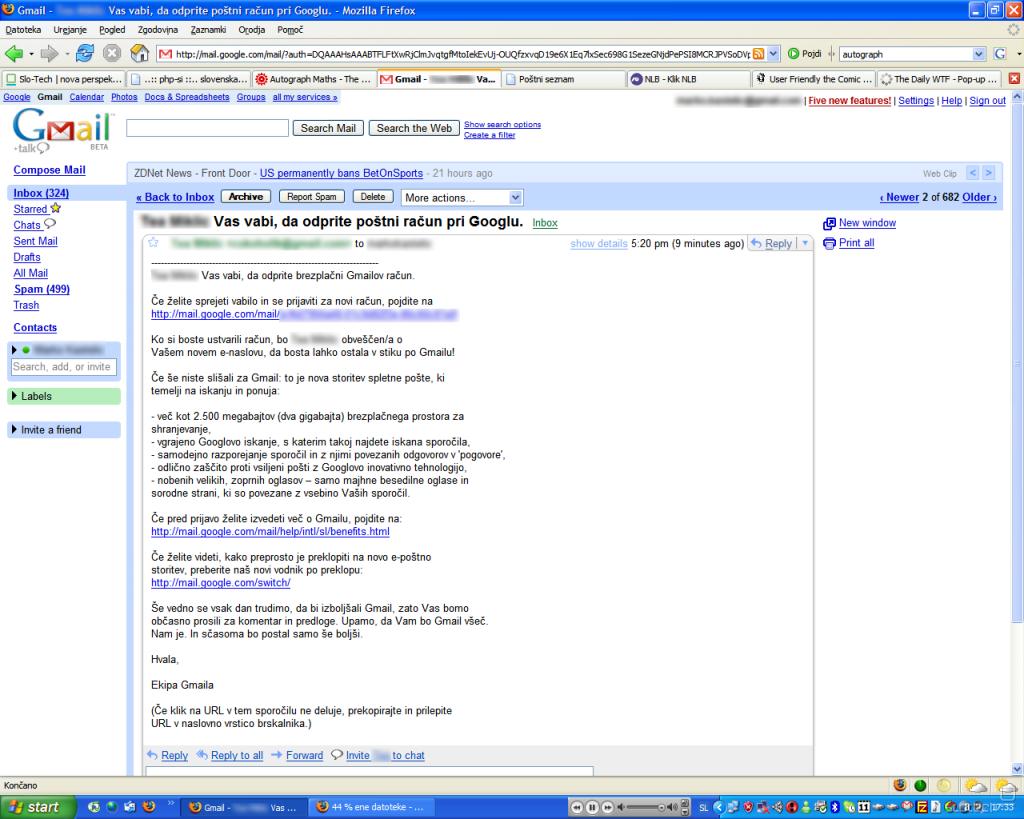Open the Spam (499) folder
The height and width of the screenshot is (819, 1024).
click(41, 289)
